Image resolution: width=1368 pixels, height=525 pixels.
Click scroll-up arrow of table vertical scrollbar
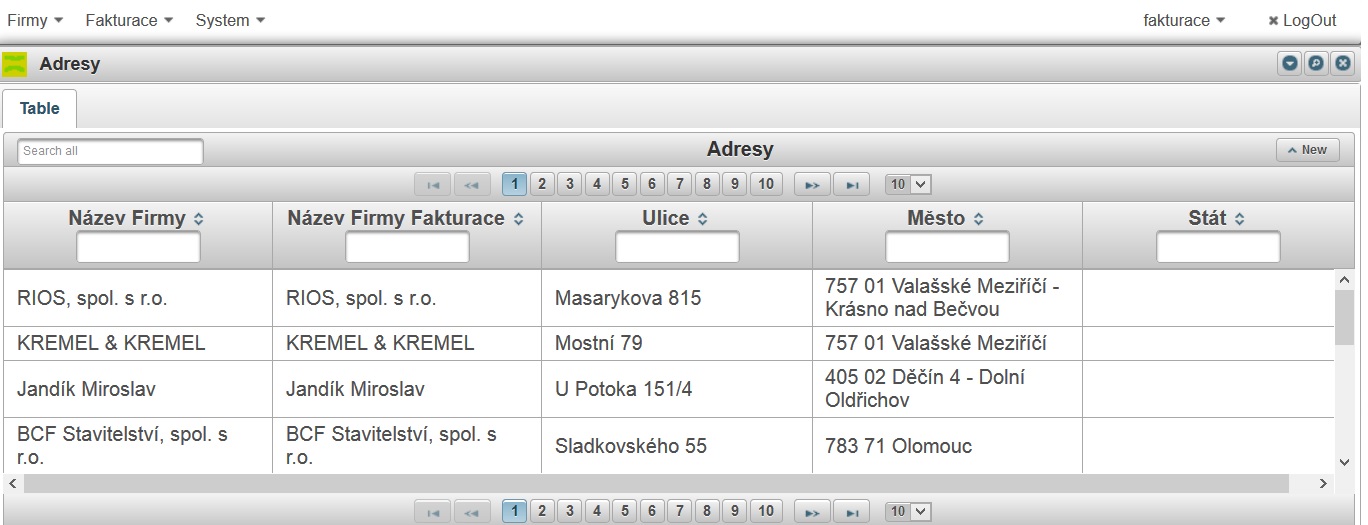1345,280
